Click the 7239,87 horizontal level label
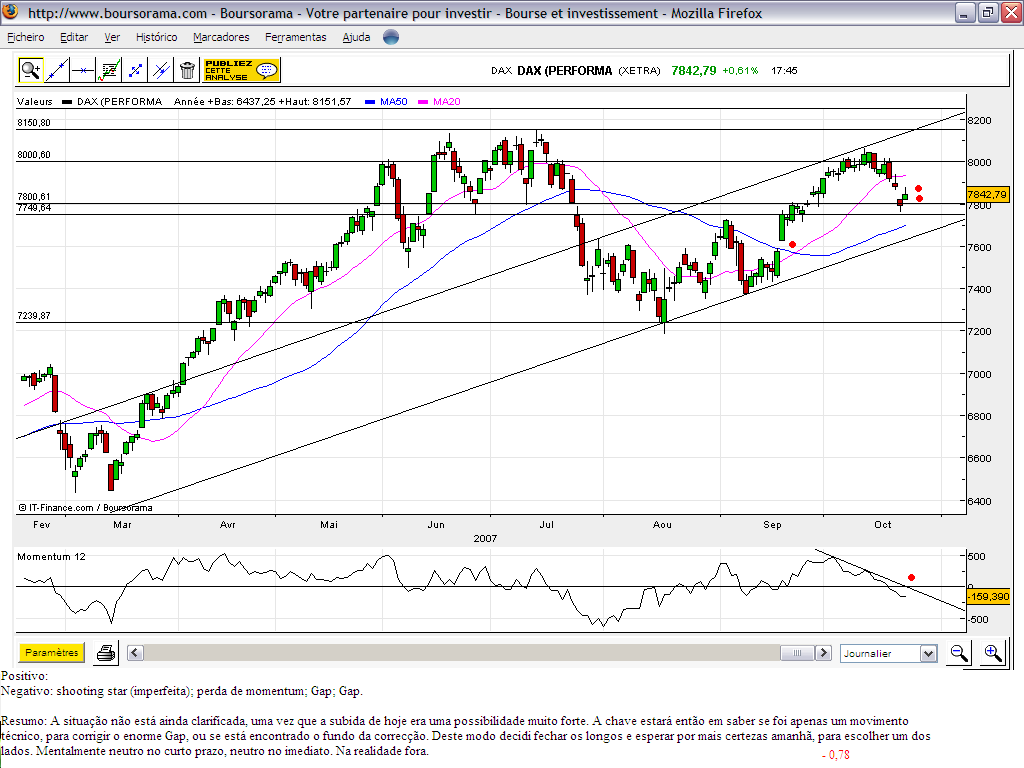The width and height of the screenshot is (1024, 768). click(33, 315)
